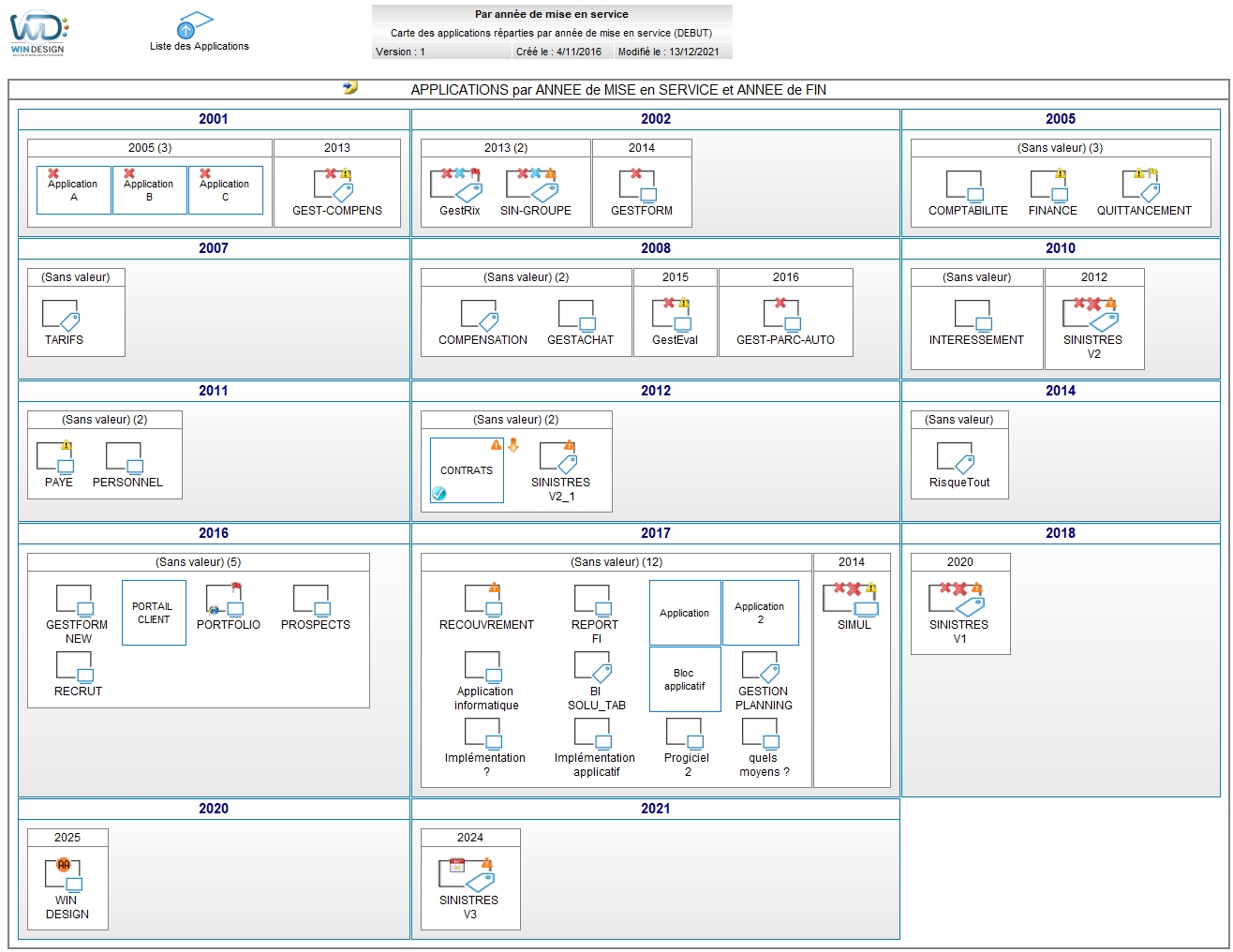The width and height of the screenshot is (1233, 952).
Task: Select the Application informatique icon
Action: (484, 666)
